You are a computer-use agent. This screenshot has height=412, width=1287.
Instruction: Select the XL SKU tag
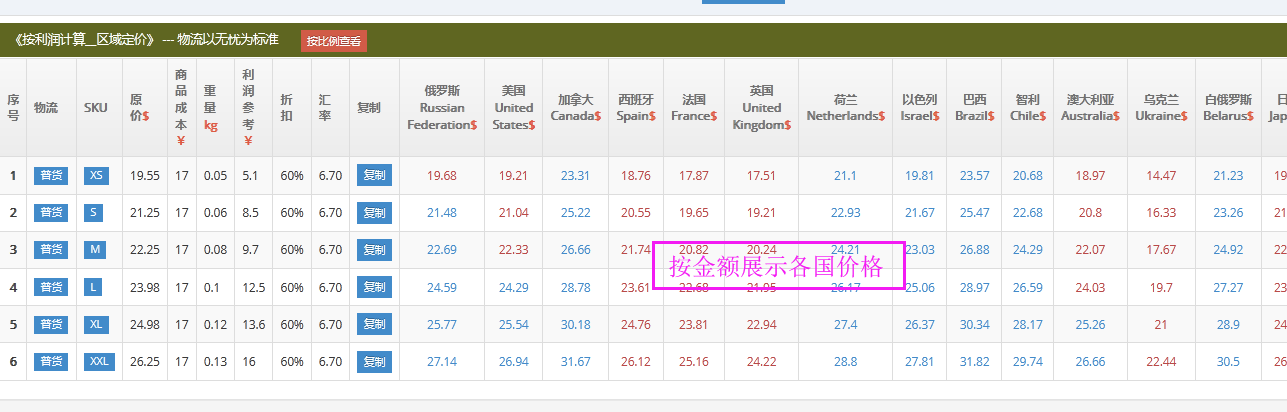[x=96, y=324]
